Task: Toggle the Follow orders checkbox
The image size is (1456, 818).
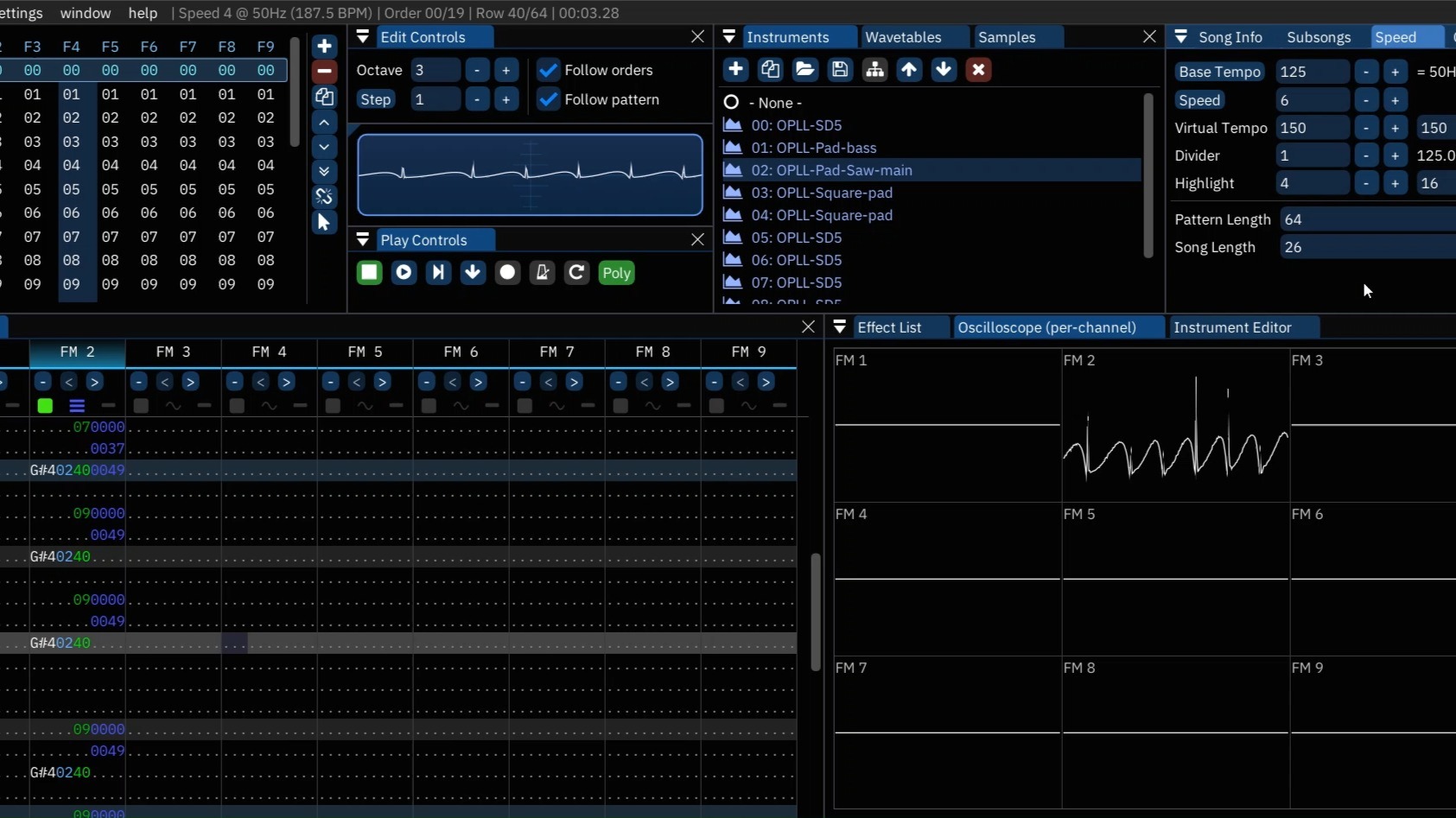Action: click(x=548, y=70)
